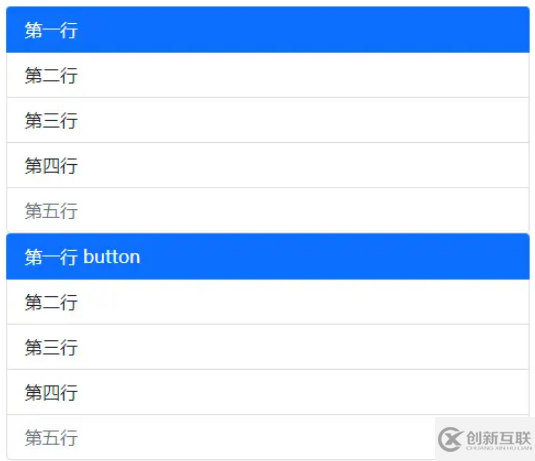The width and height of the screenshot is (535, 461).
Task: Click the 创新互联 watermark logo icon
Action: (450, 439)
